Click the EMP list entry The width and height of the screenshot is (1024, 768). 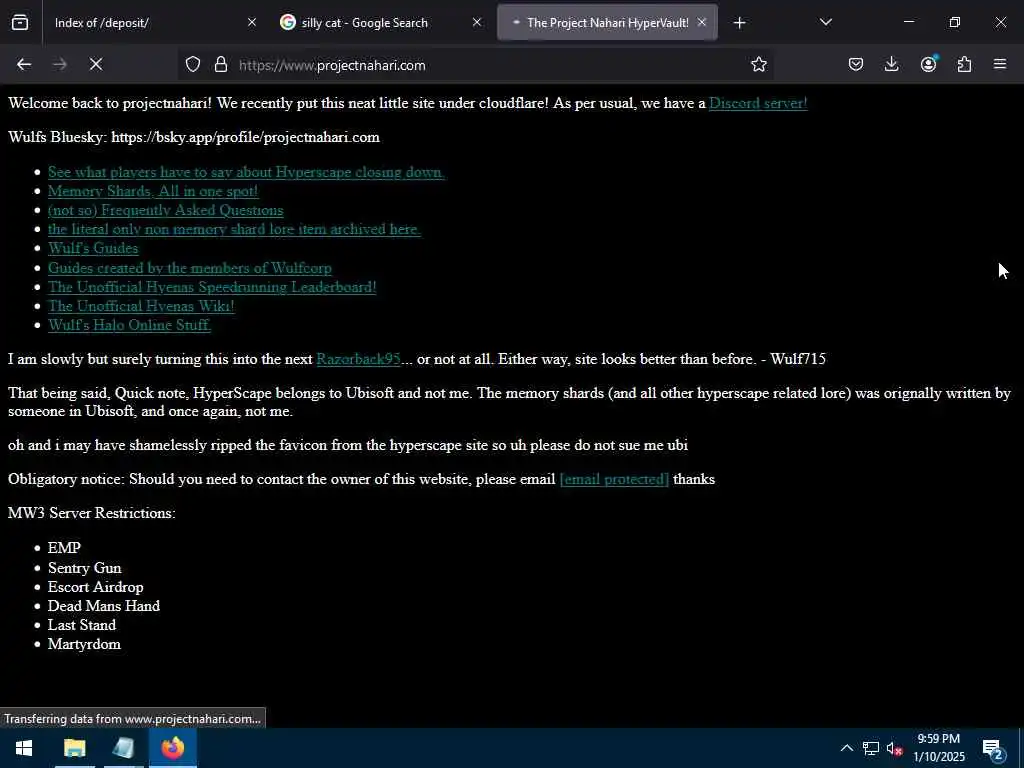64,548
